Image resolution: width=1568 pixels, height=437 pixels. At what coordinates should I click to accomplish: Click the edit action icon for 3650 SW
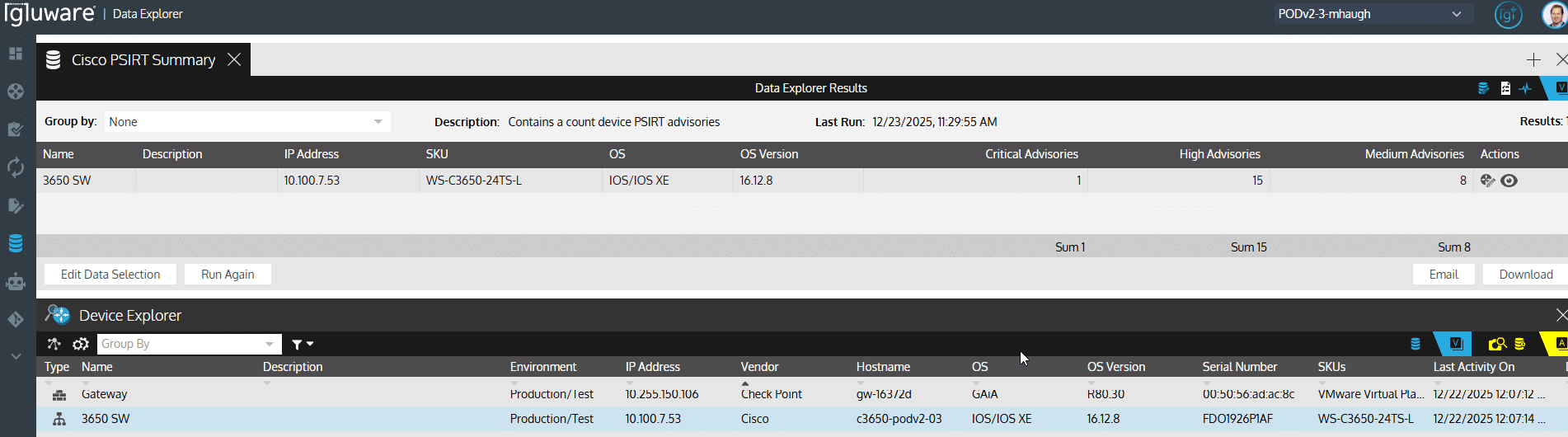[1487, 181]
